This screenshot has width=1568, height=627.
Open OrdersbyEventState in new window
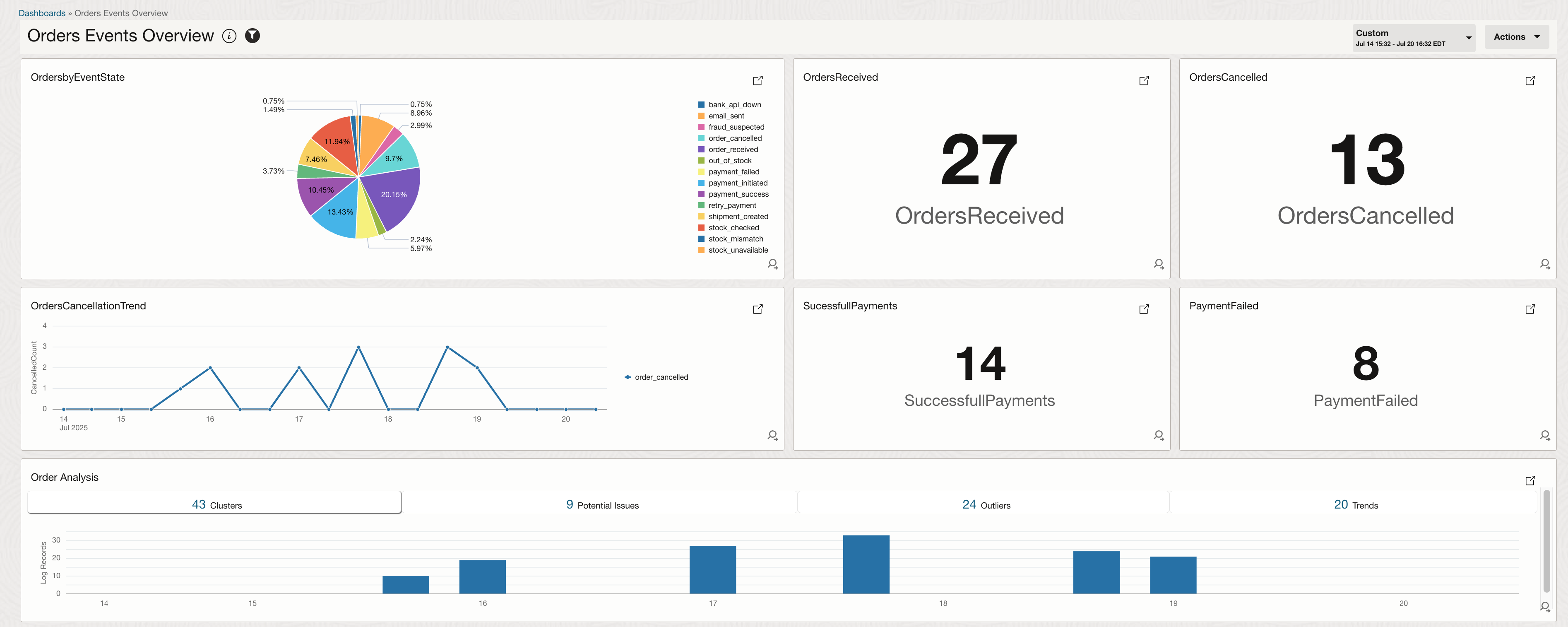coord(758,80)
